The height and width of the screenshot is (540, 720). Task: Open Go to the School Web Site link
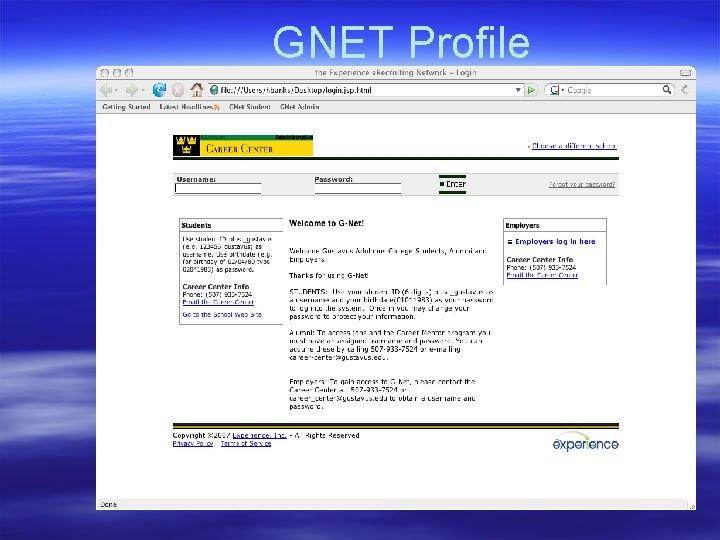click(x=222, y=315)
